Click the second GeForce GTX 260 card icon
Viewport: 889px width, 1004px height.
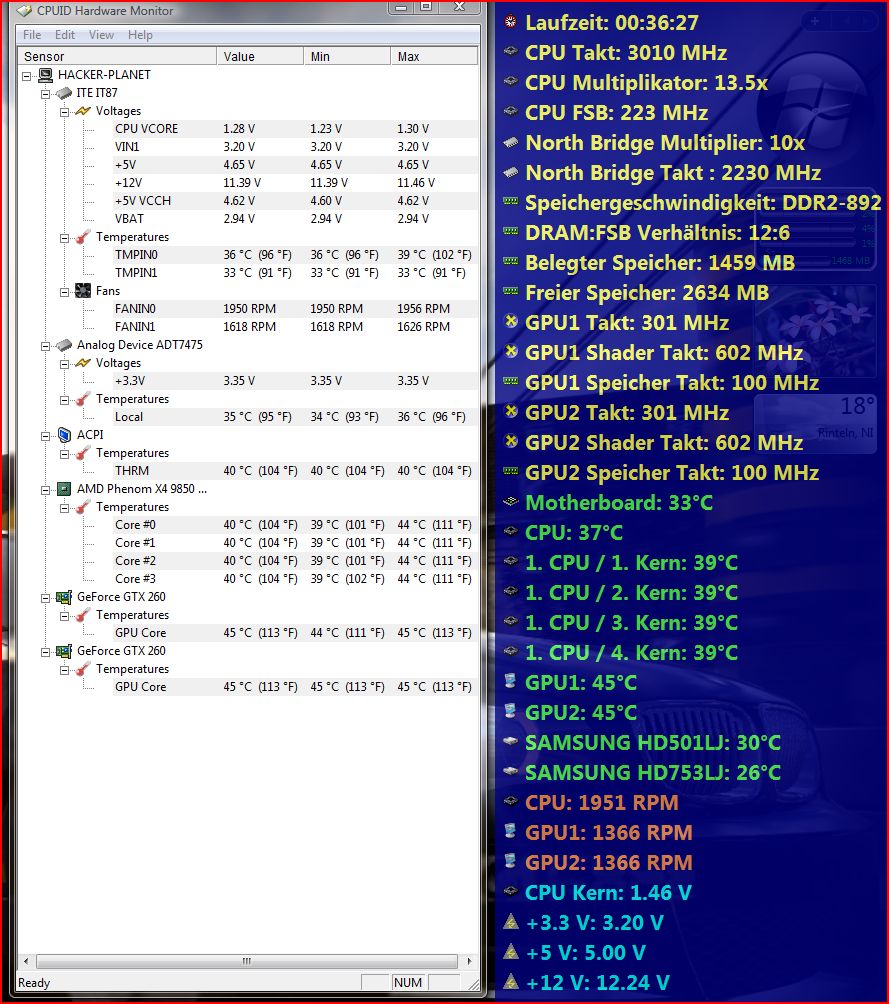(64, 651)
